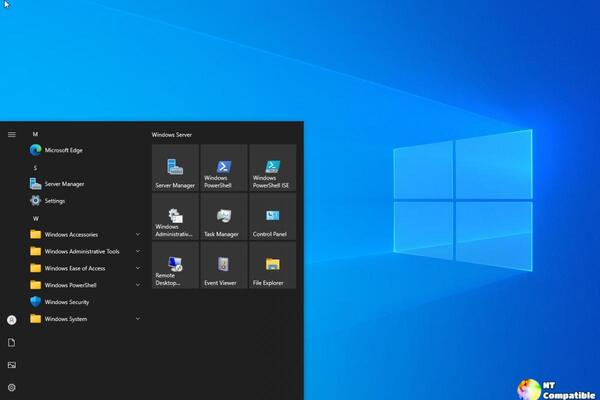600x400 pixels.
Task: Click the hamburger menu icon
Action: coord(12,134)
